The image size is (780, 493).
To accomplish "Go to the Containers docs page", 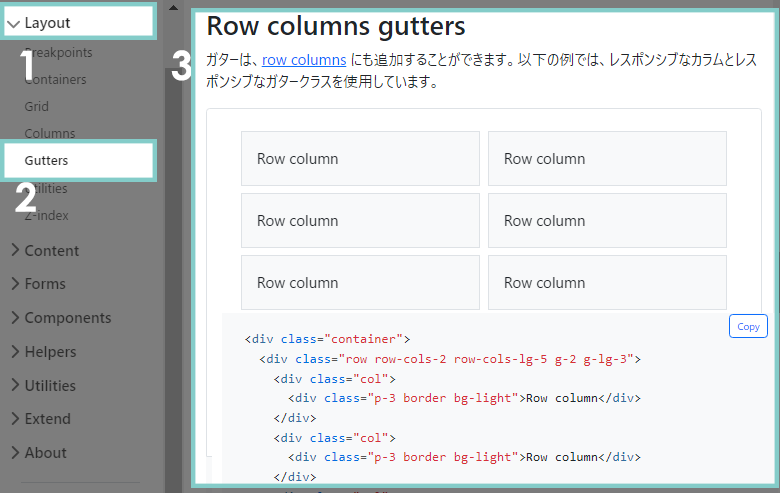I will [x=56, y=79].
